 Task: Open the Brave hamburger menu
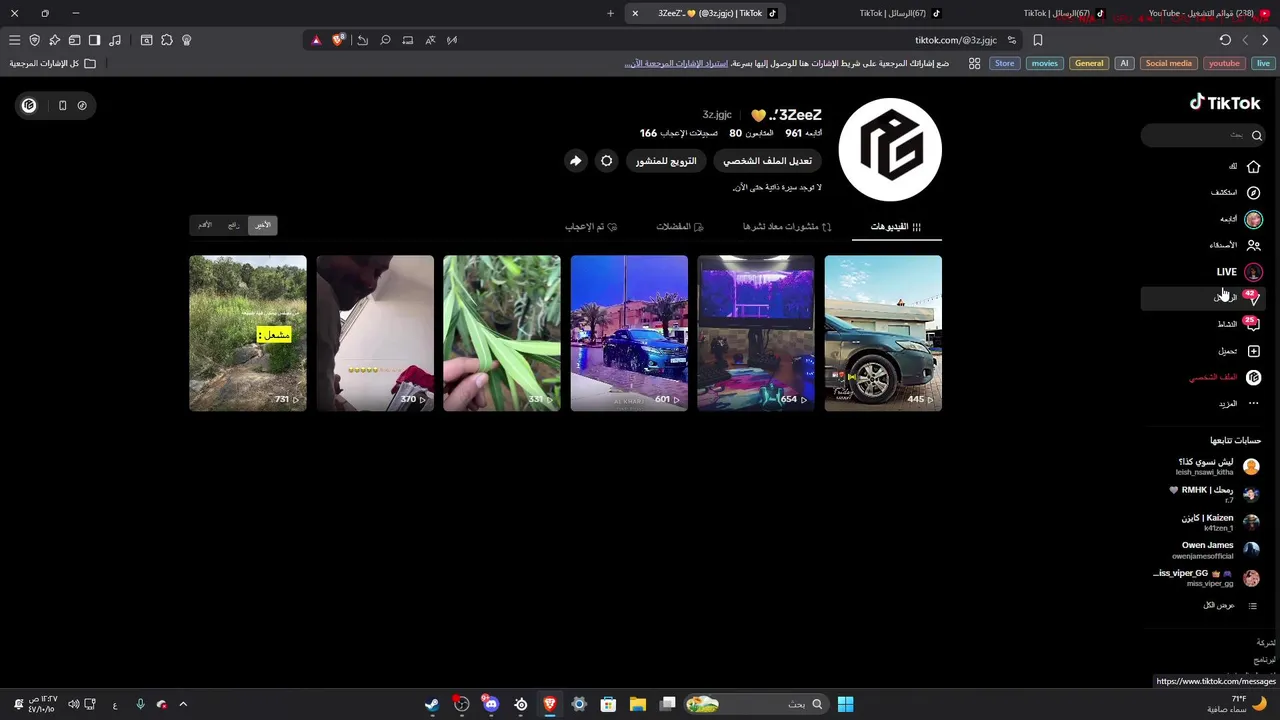click(x=14, y=40)
